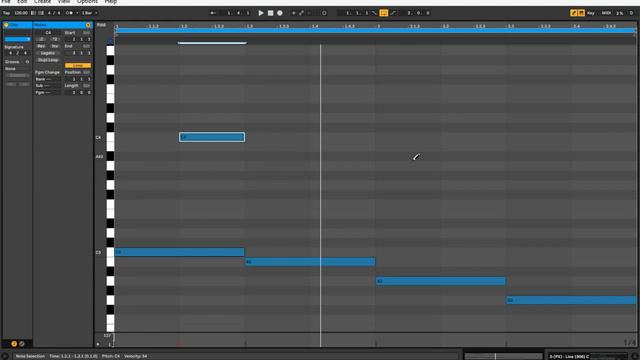Open the Groove None chooser
Image resolution: width=640 pixels, height=360 pixels.
pos(17,69)
